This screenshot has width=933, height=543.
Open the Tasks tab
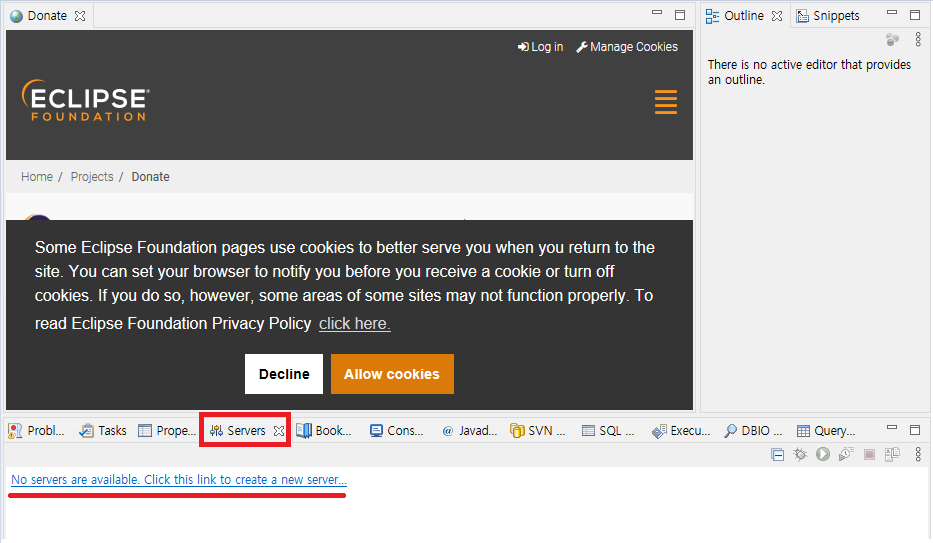point(103,431)
